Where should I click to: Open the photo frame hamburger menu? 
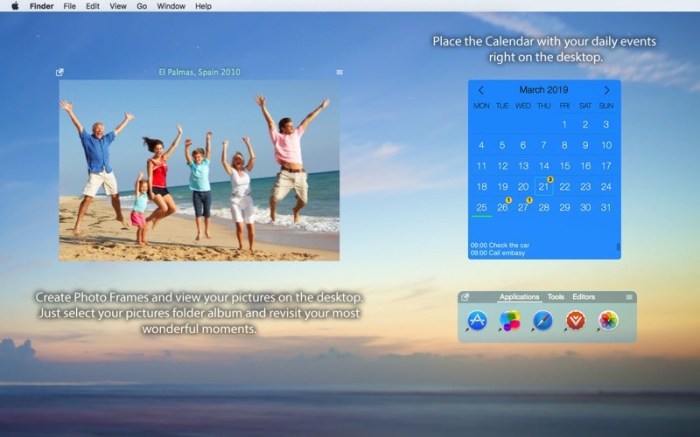point(339,72)
